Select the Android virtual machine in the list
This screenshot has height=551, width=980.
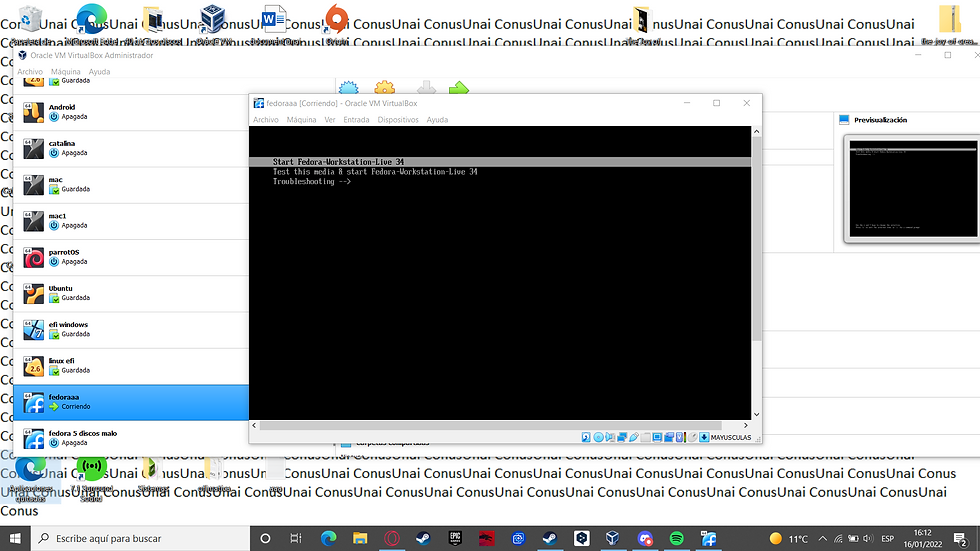(131, 112)
